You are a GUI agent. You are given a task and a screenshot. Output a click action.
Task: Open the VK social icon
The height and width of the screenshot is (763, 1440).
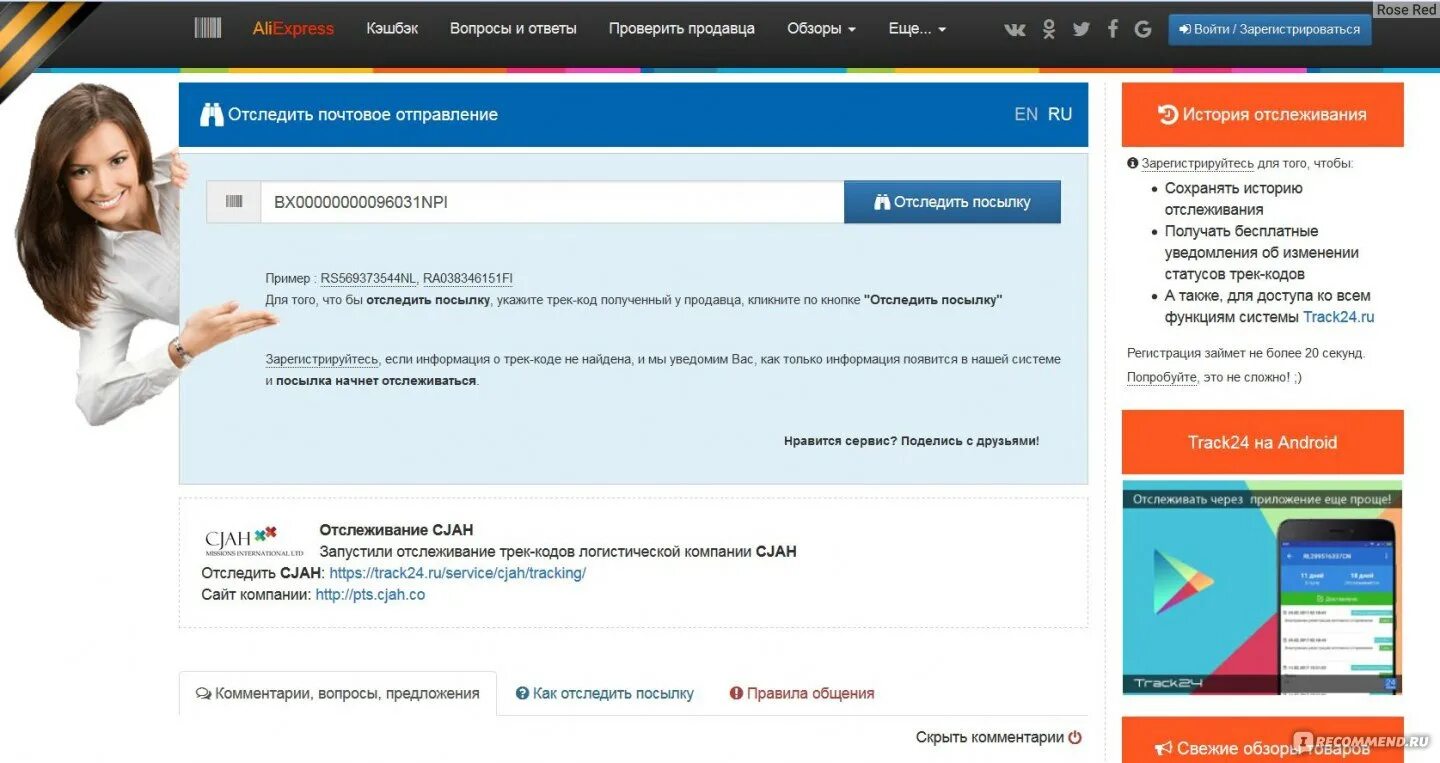click(1015, 29)
